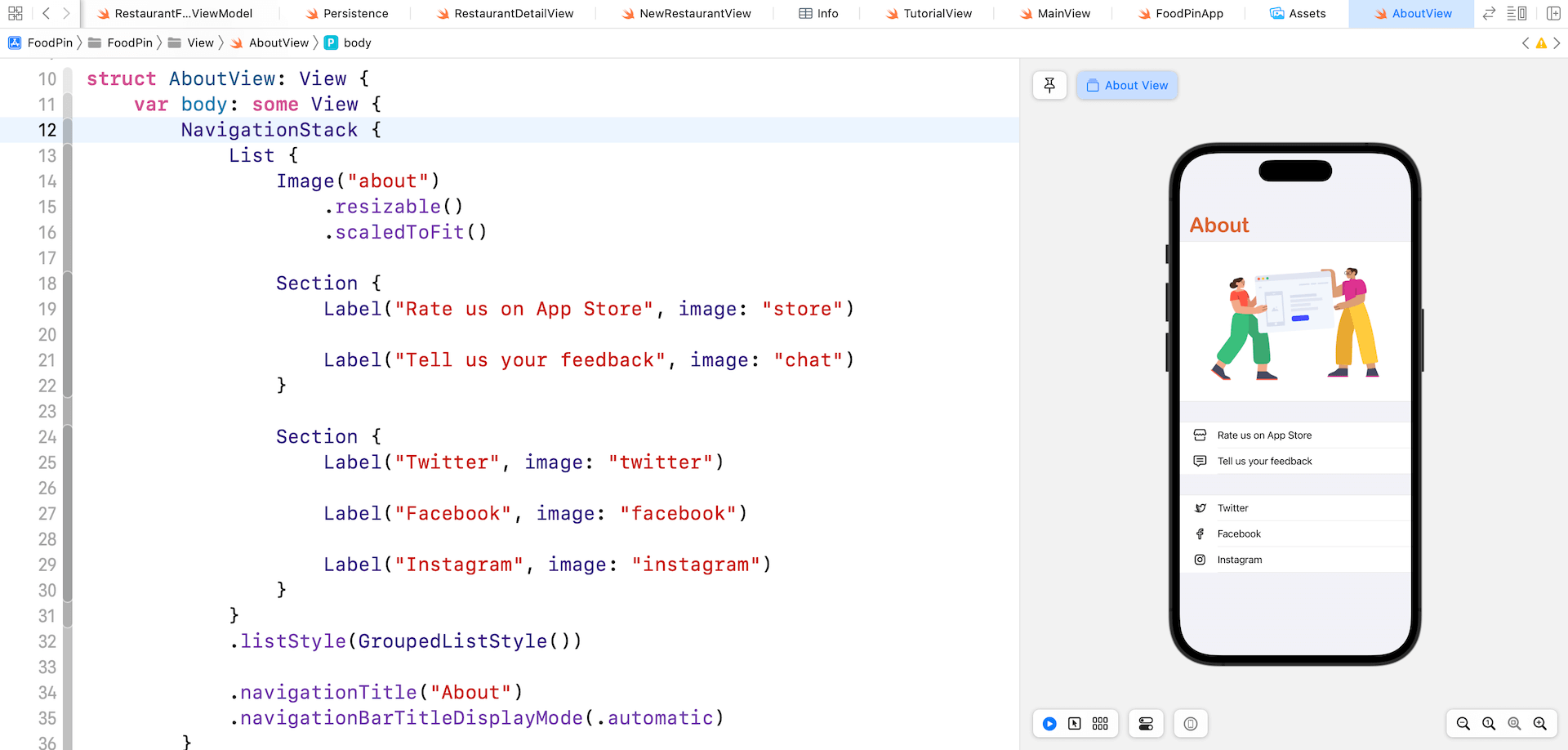
Task: Click the code folding ribbon at line 18
Action: coord(68,283)
